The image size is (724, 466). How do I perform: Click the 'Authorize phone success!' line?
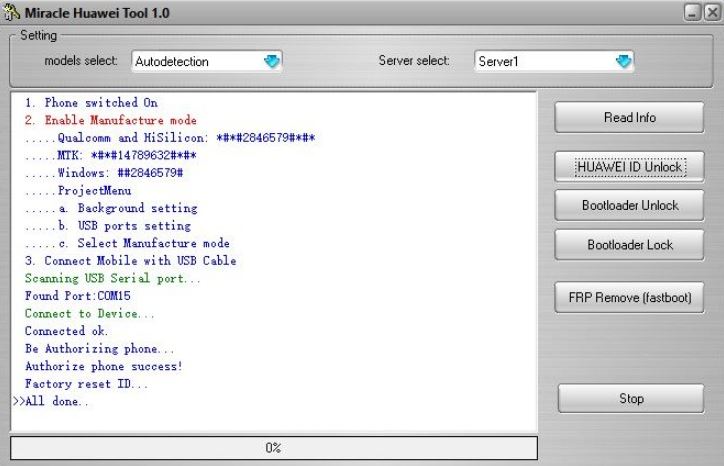pos(104,366)
